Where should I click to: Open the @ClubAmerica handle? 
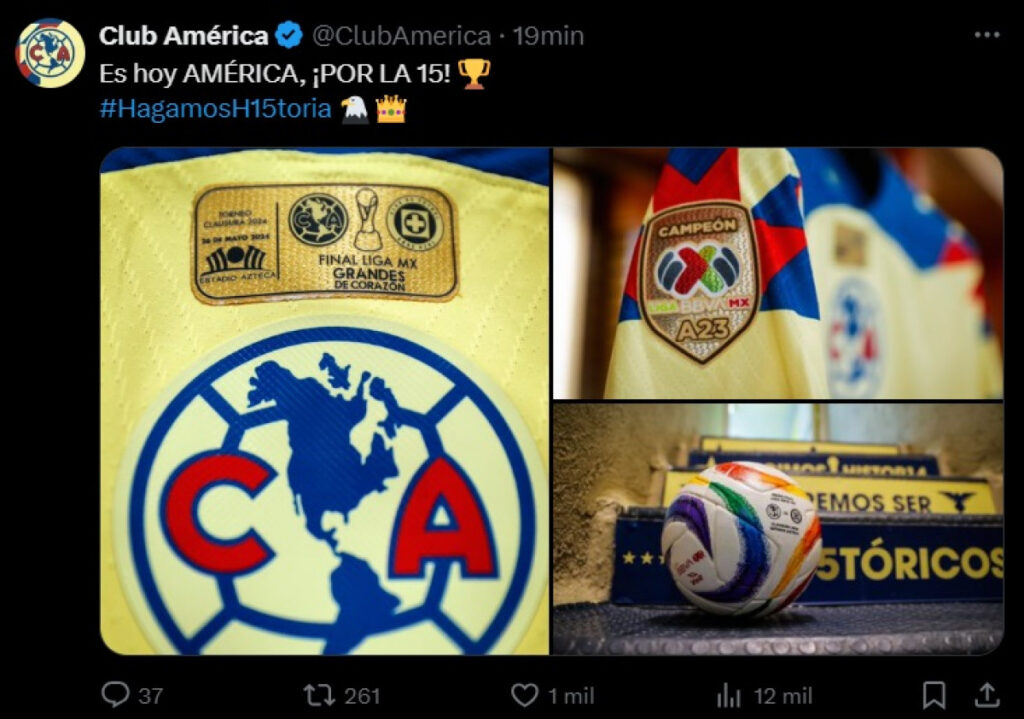coord(402,36)
